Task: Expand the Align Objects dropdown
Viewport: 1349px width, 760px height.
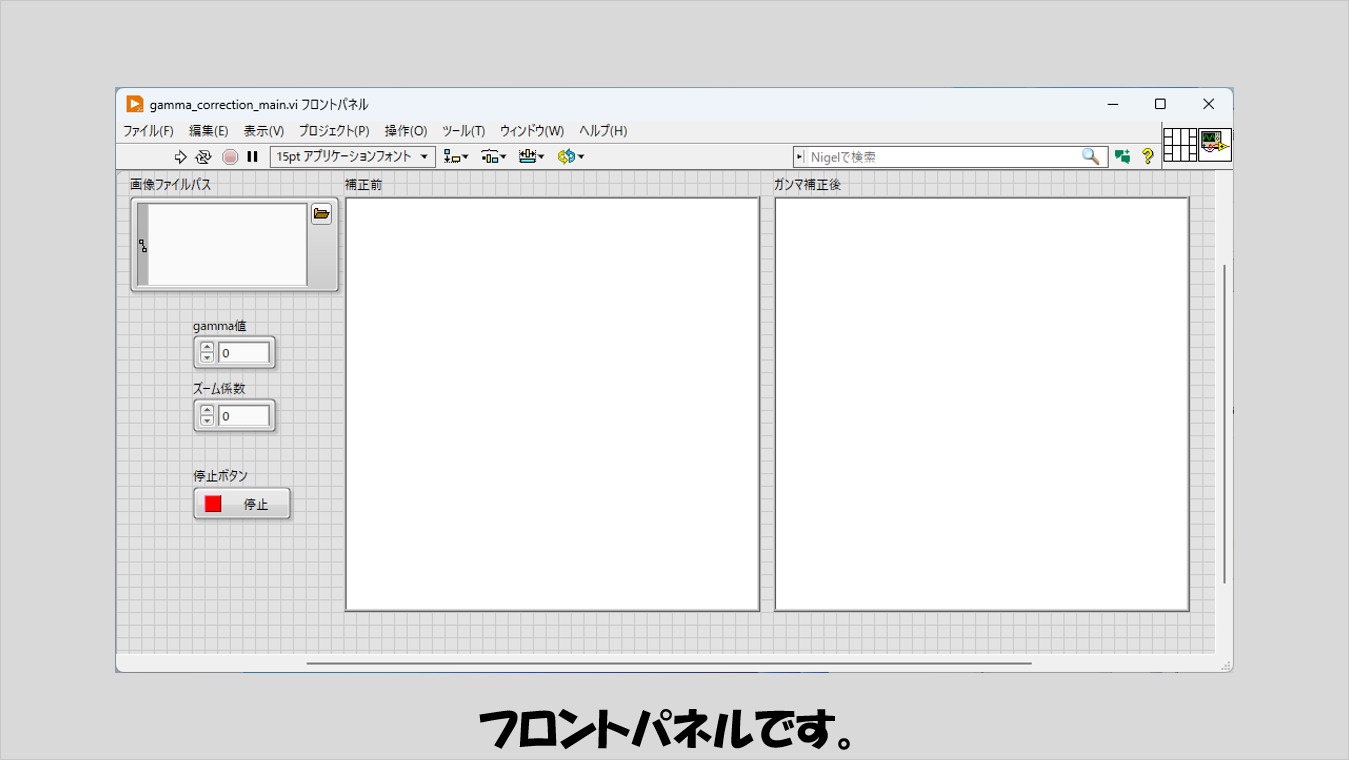Action: coord(457,157)
